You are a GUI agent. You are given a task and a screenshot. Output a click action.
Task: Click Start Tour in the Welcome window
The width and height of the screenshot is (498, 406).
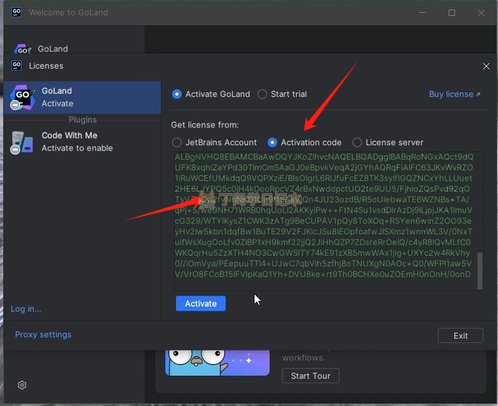(x=311, y=376)
